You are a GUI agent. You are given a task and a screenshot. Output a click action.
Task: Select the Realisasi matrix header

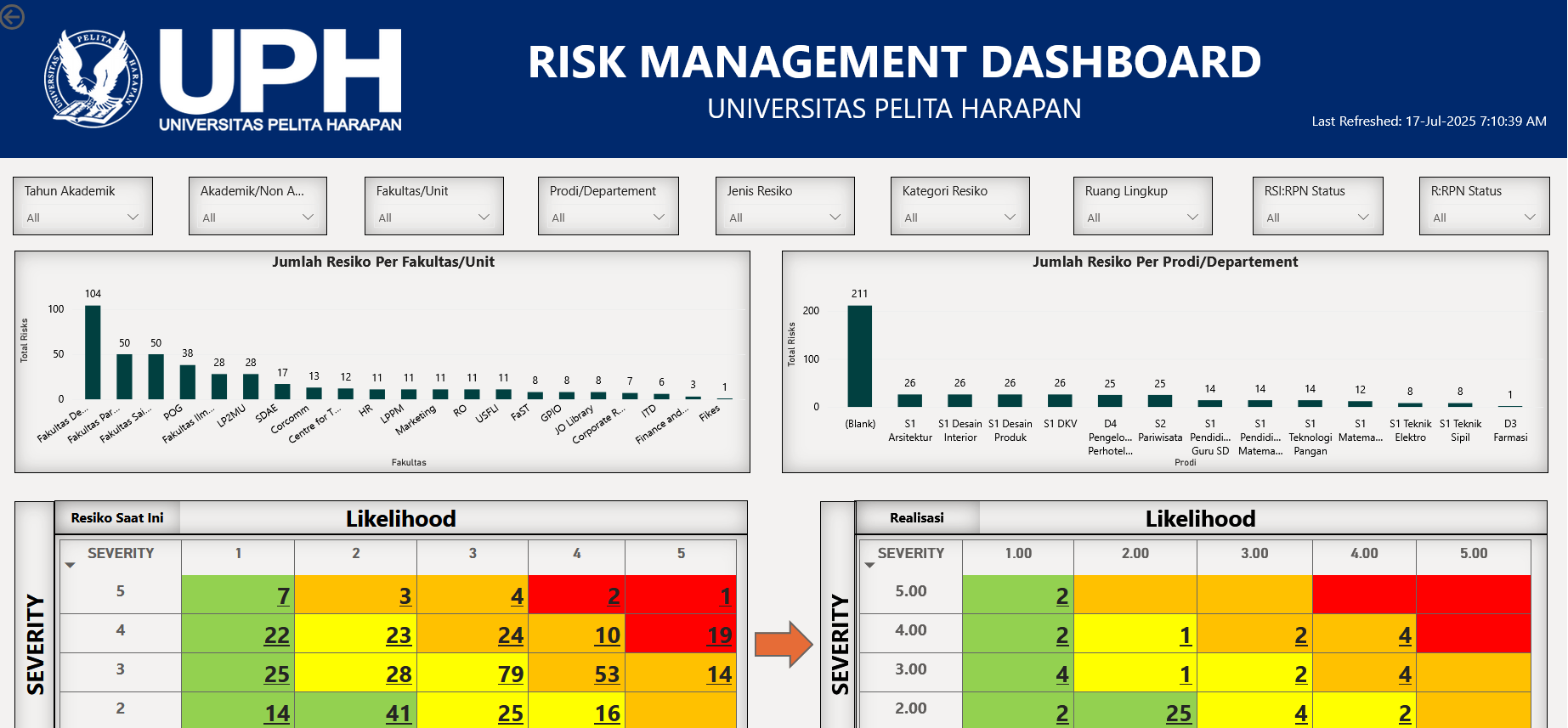[x=916, y=517]
